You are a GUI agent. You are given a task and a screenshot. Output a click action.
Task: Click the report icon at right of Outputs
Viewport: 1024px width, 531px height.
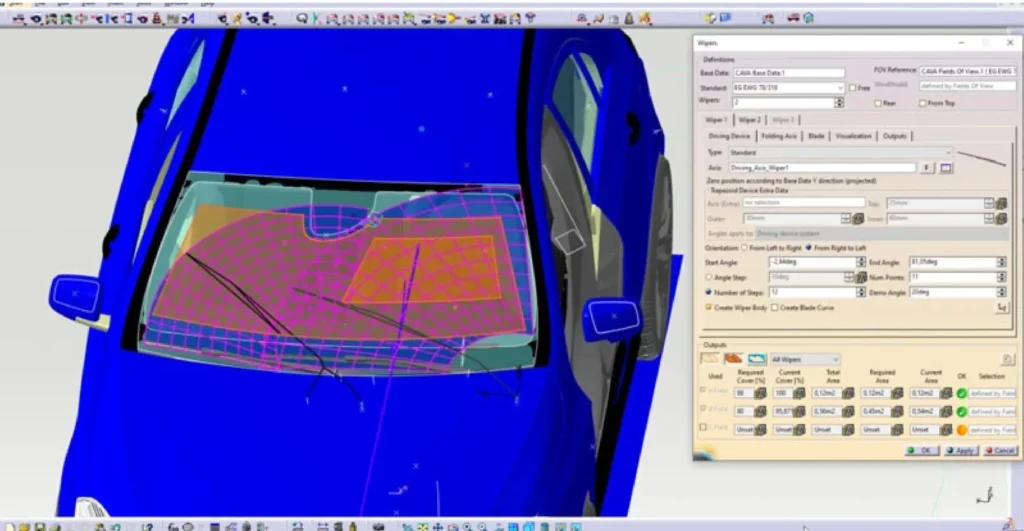click(1007, 359)
